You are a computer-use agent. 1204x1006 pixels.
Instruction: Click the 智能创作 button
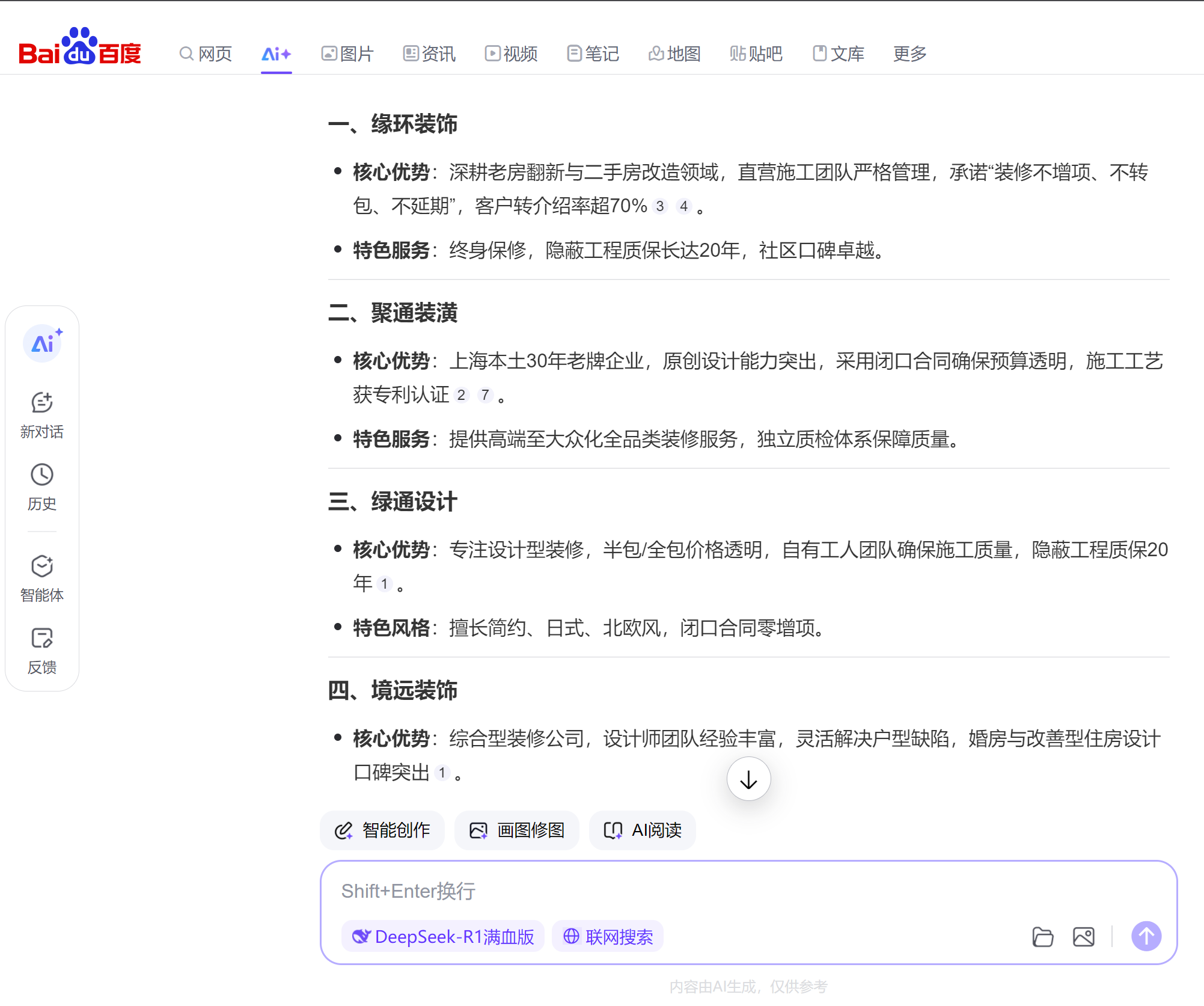click(x=382, y=830)
